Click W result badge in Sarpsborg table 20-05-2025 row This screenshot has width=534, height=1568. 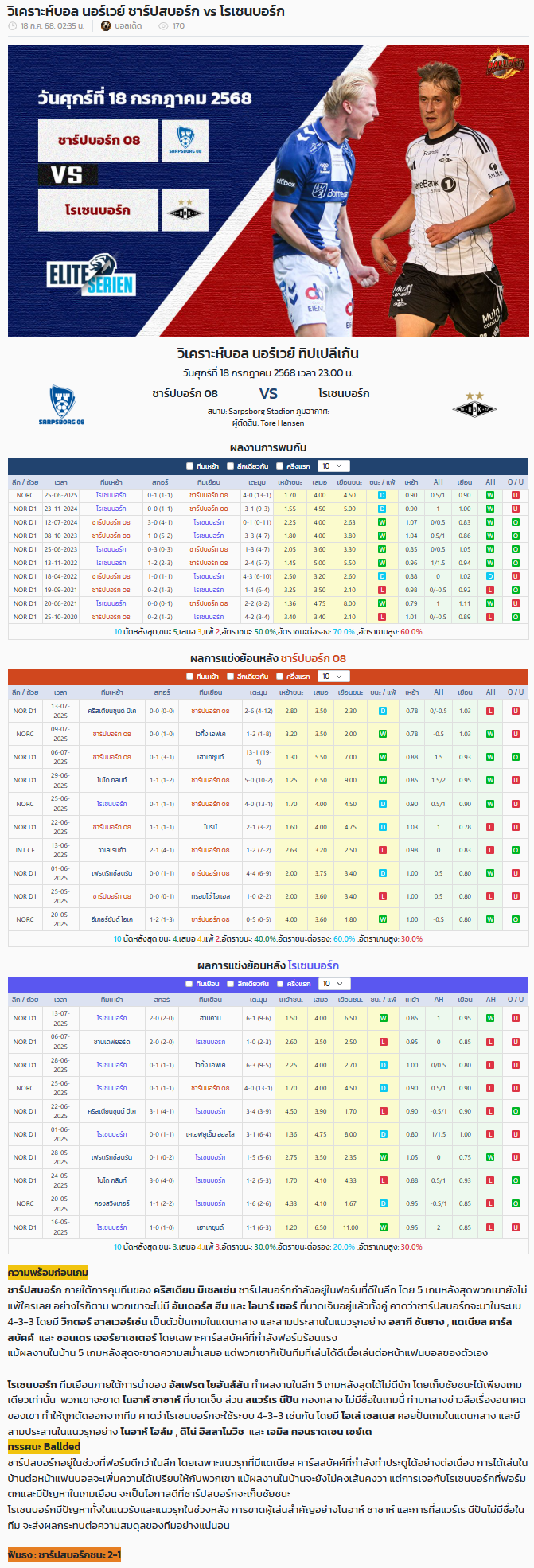382,919
